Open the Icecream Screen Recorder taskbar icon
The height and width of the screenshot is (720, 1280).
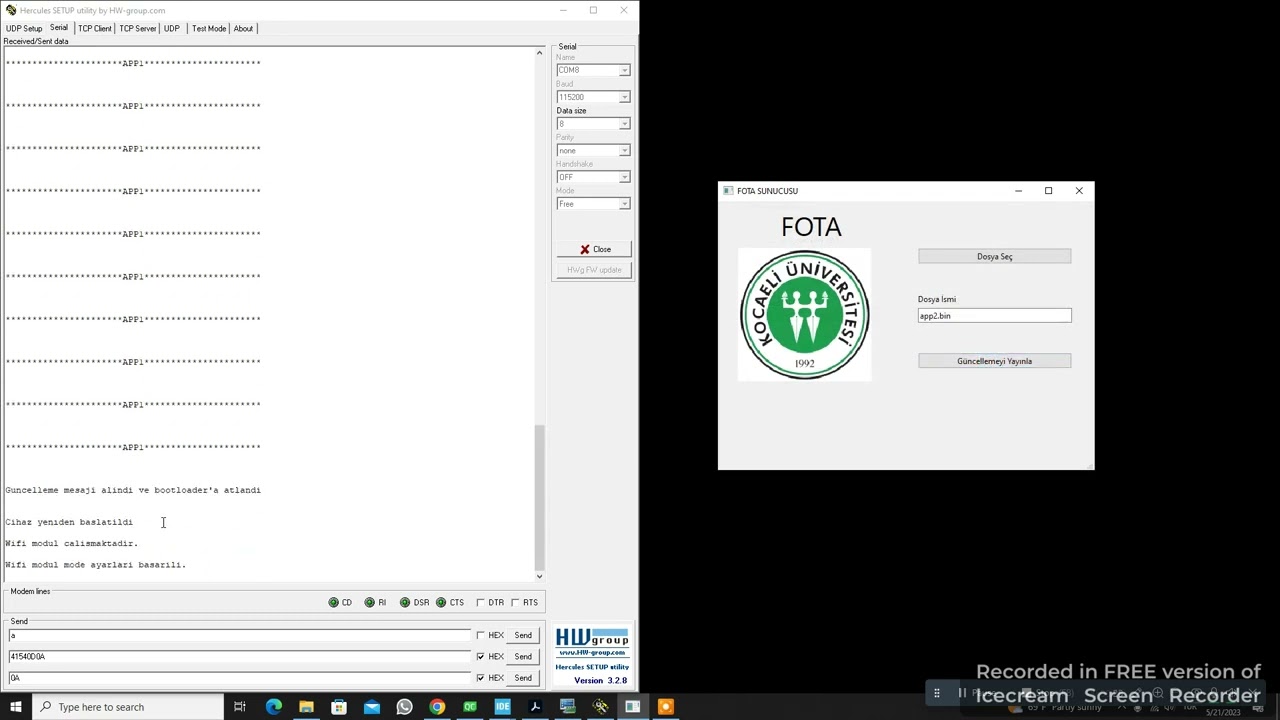point(665,707)
